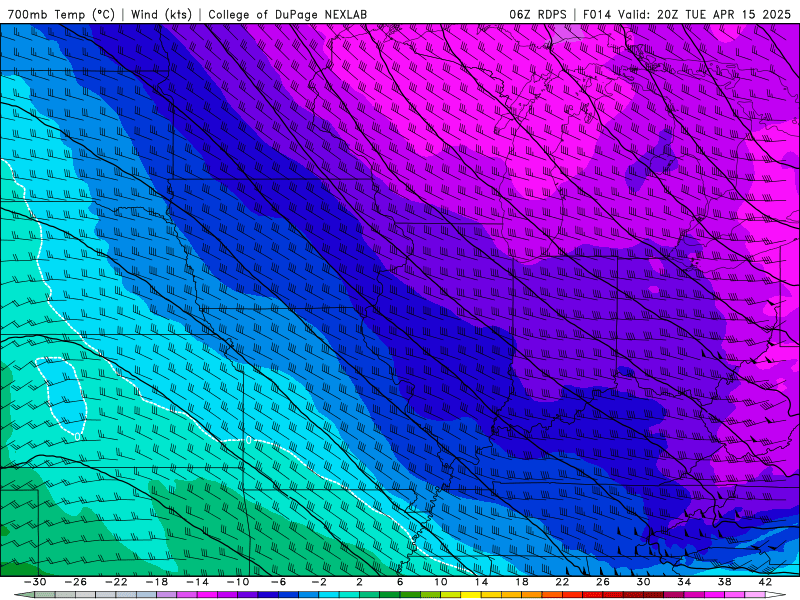Click the "-10" color scale label
Viewport: 800px width, 600px height.
238,582
